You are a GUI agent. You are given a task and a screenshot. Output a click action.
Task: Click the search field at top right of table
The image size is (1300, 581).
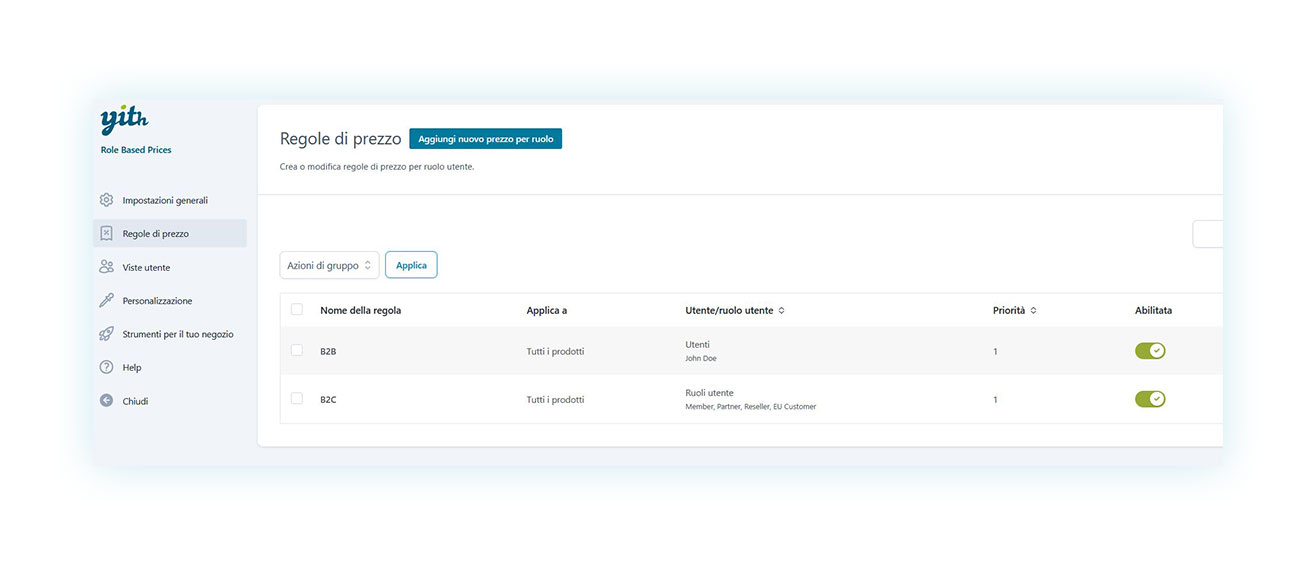[1208, 234]
